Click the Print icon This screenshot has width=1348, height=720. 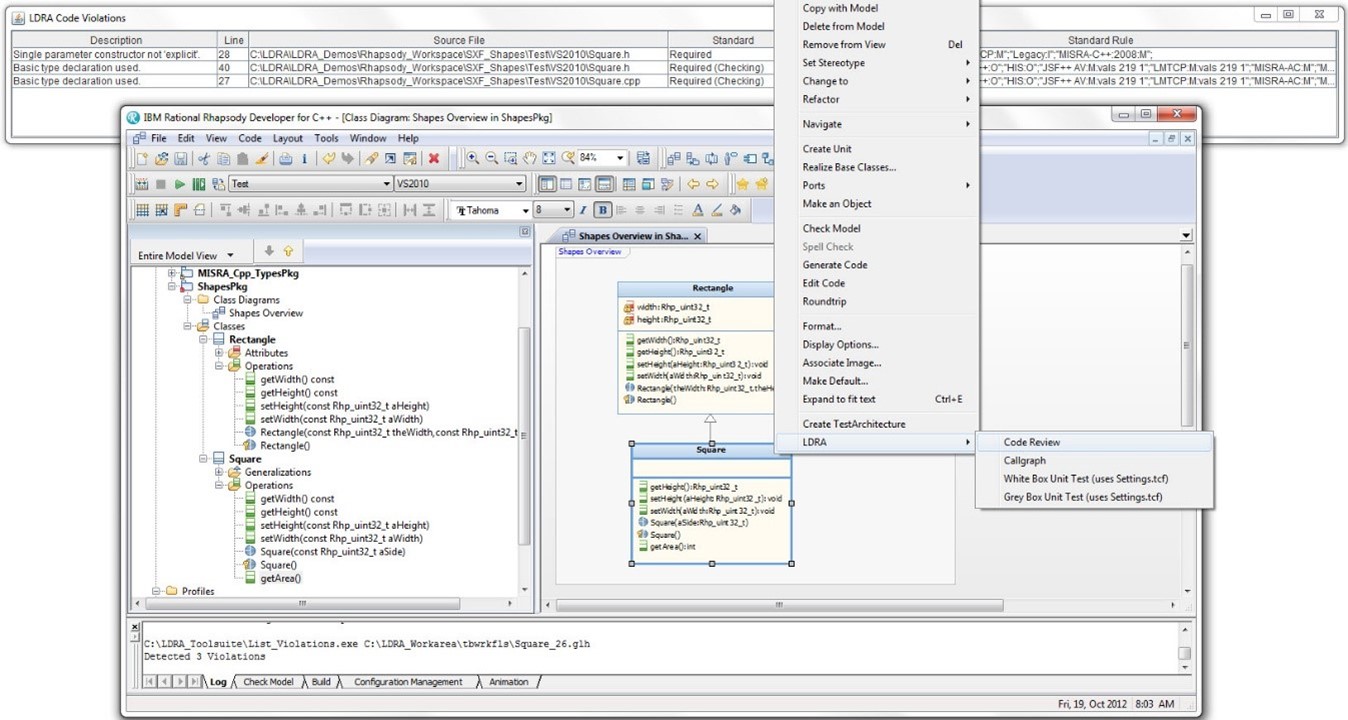point(285,158)
